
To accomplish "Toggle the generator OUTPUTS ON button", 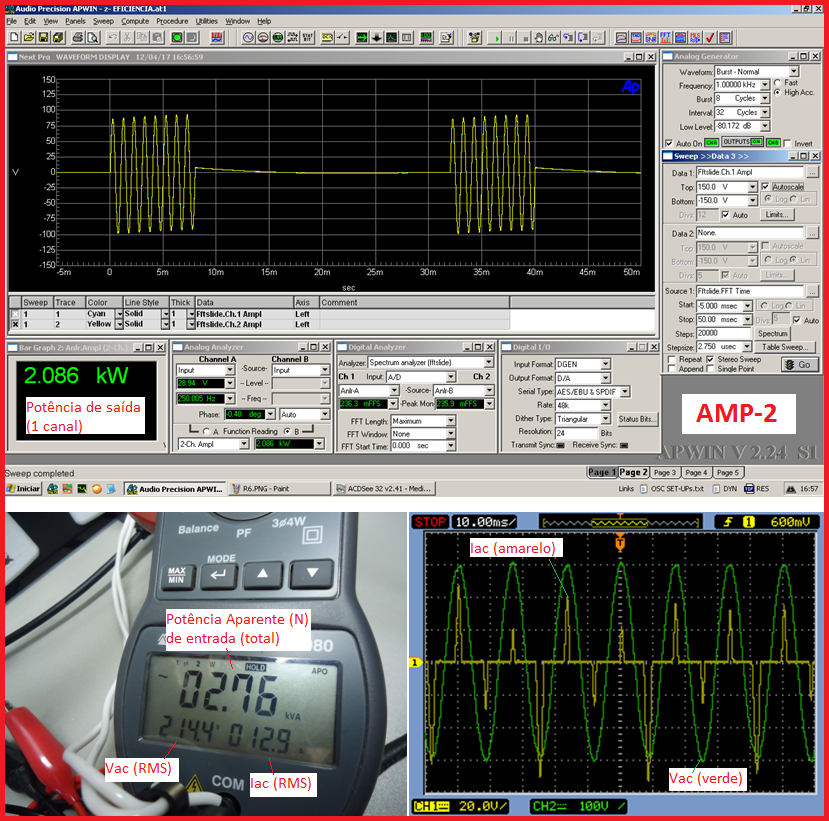I will [x=740, y=143].
